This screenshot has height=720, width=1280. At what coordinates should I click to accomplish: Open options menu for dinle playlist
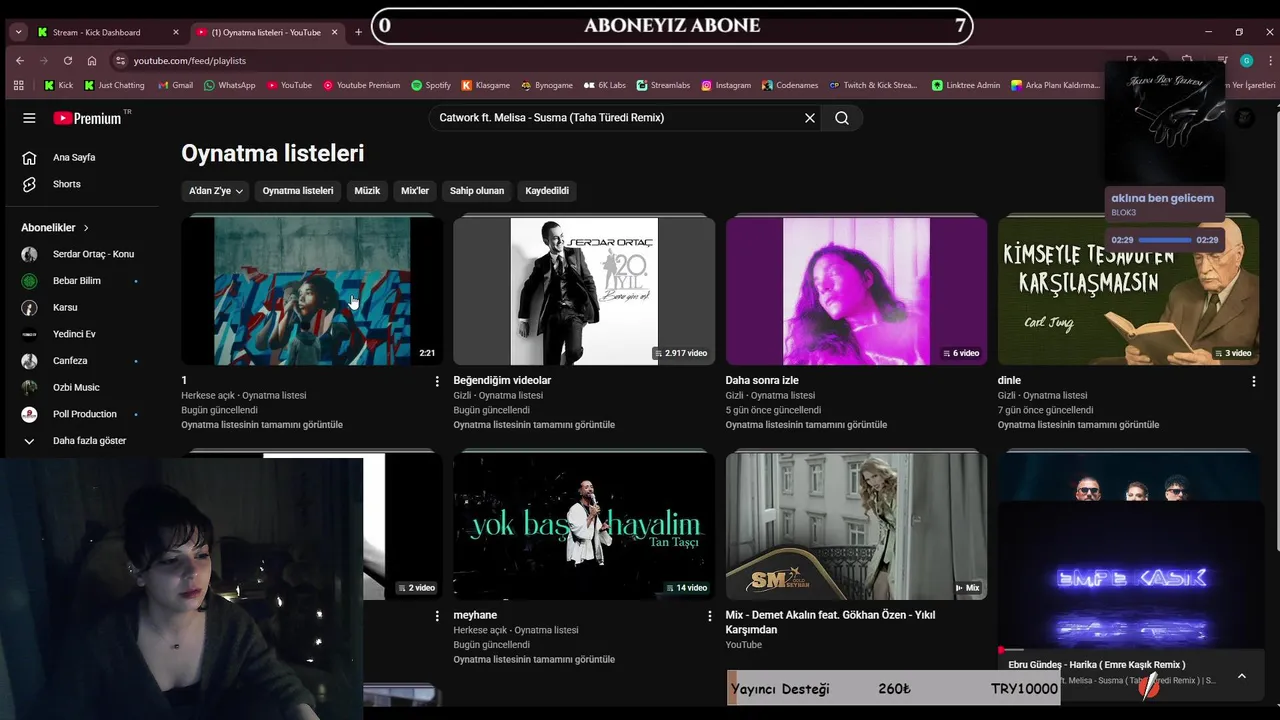click(1254, 381)
